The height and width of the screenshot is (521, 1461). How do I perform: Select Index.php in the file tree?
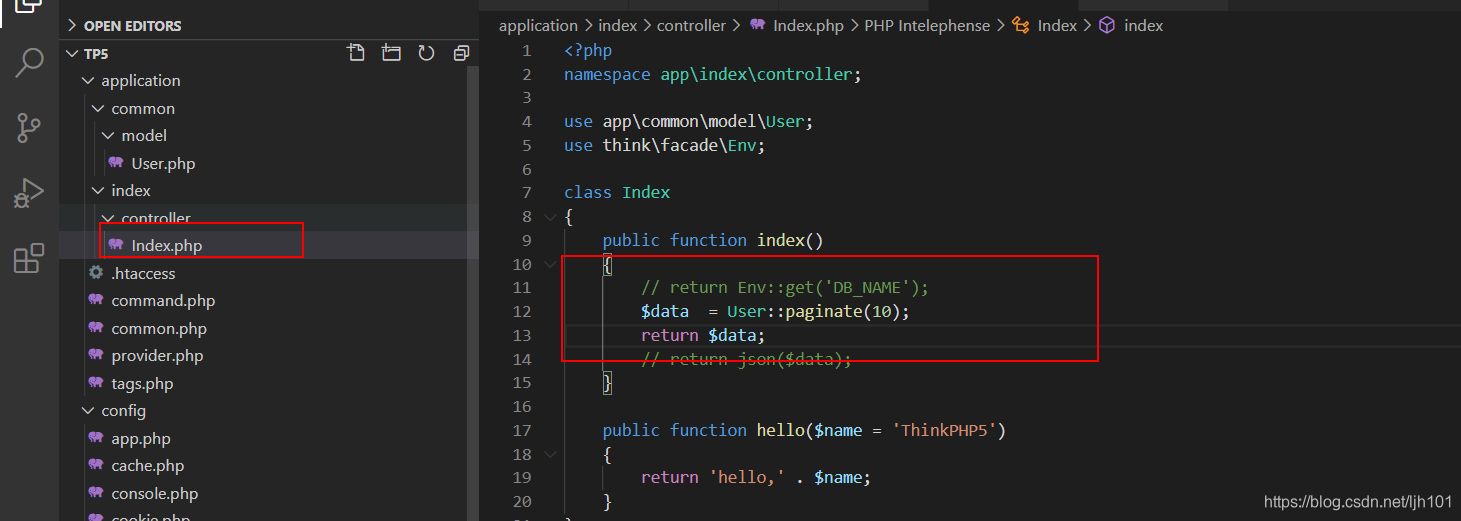click(x=167, y=246)
